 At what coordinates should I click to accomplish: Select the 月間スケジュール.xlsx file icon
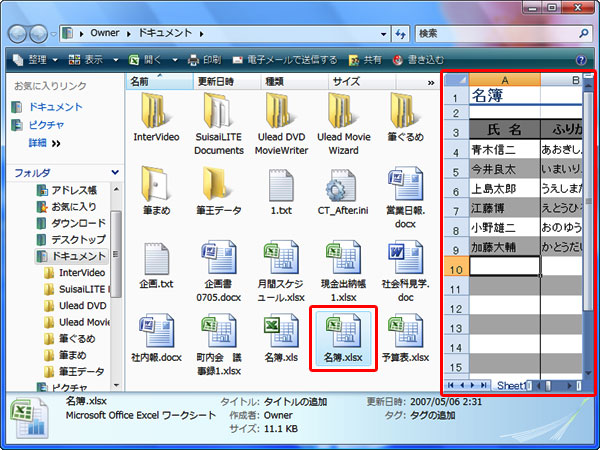pos(281,257)
